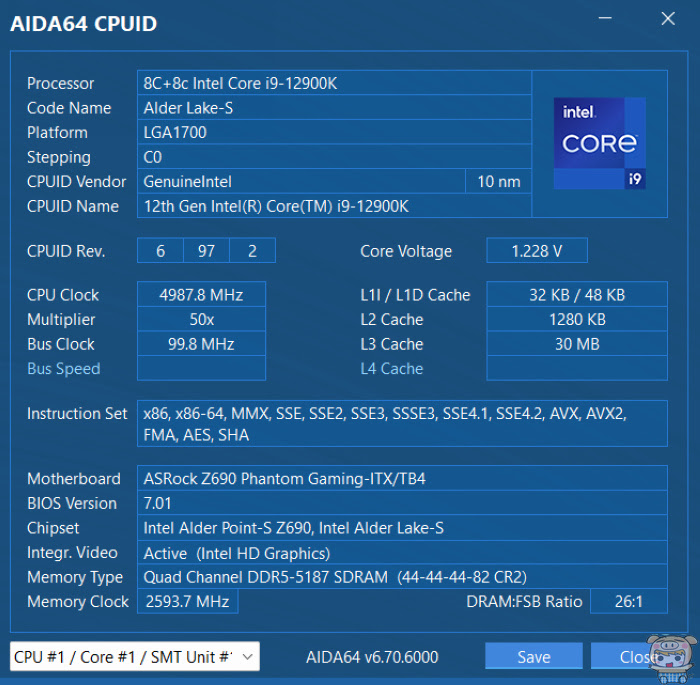Click the Multiplier value 50x

tap(201, 319)
